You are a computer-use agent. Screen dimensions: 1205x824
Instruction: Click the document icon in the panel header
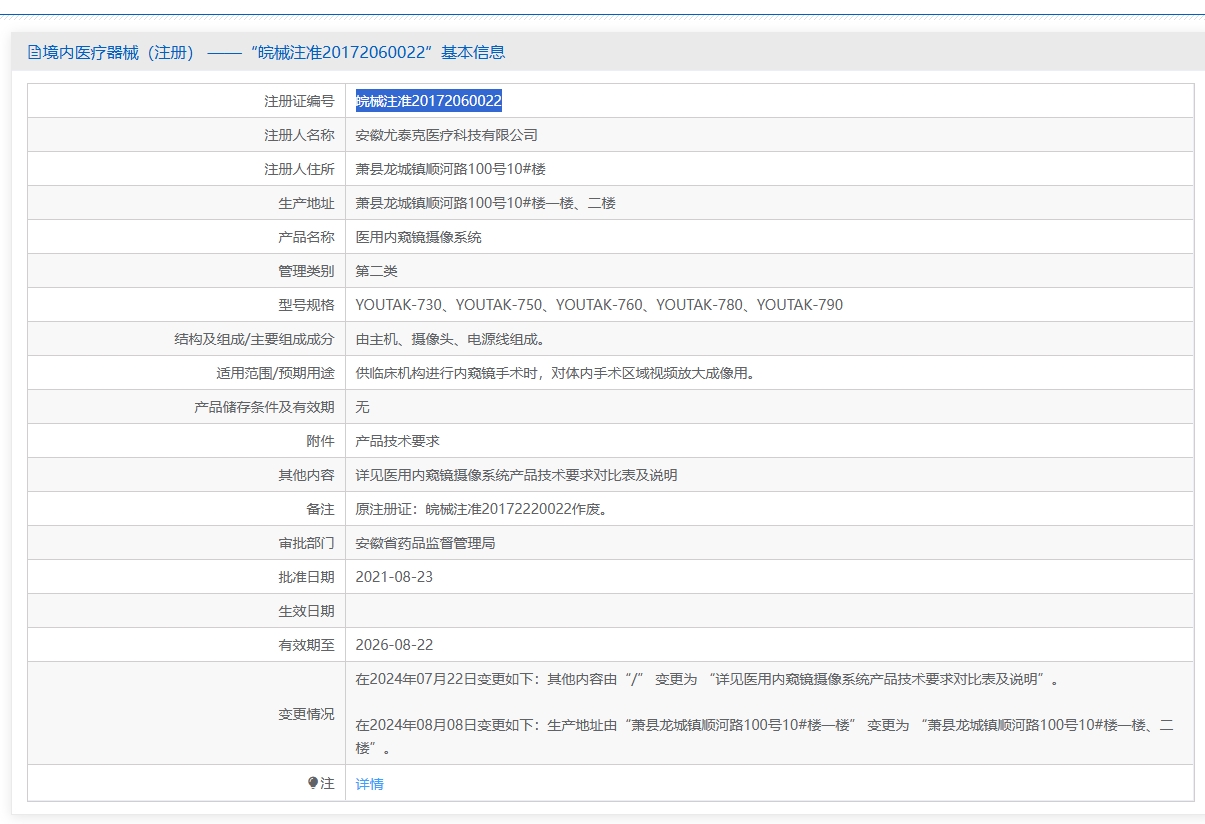pyautogui.click(x=34, y=52)
